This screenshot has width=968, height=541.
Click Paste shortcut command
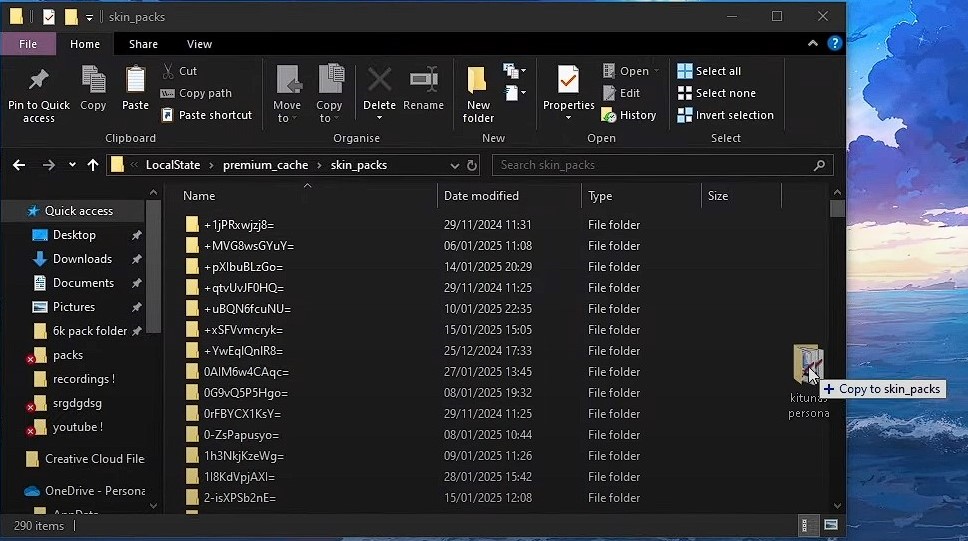click(x=207, y=115)
